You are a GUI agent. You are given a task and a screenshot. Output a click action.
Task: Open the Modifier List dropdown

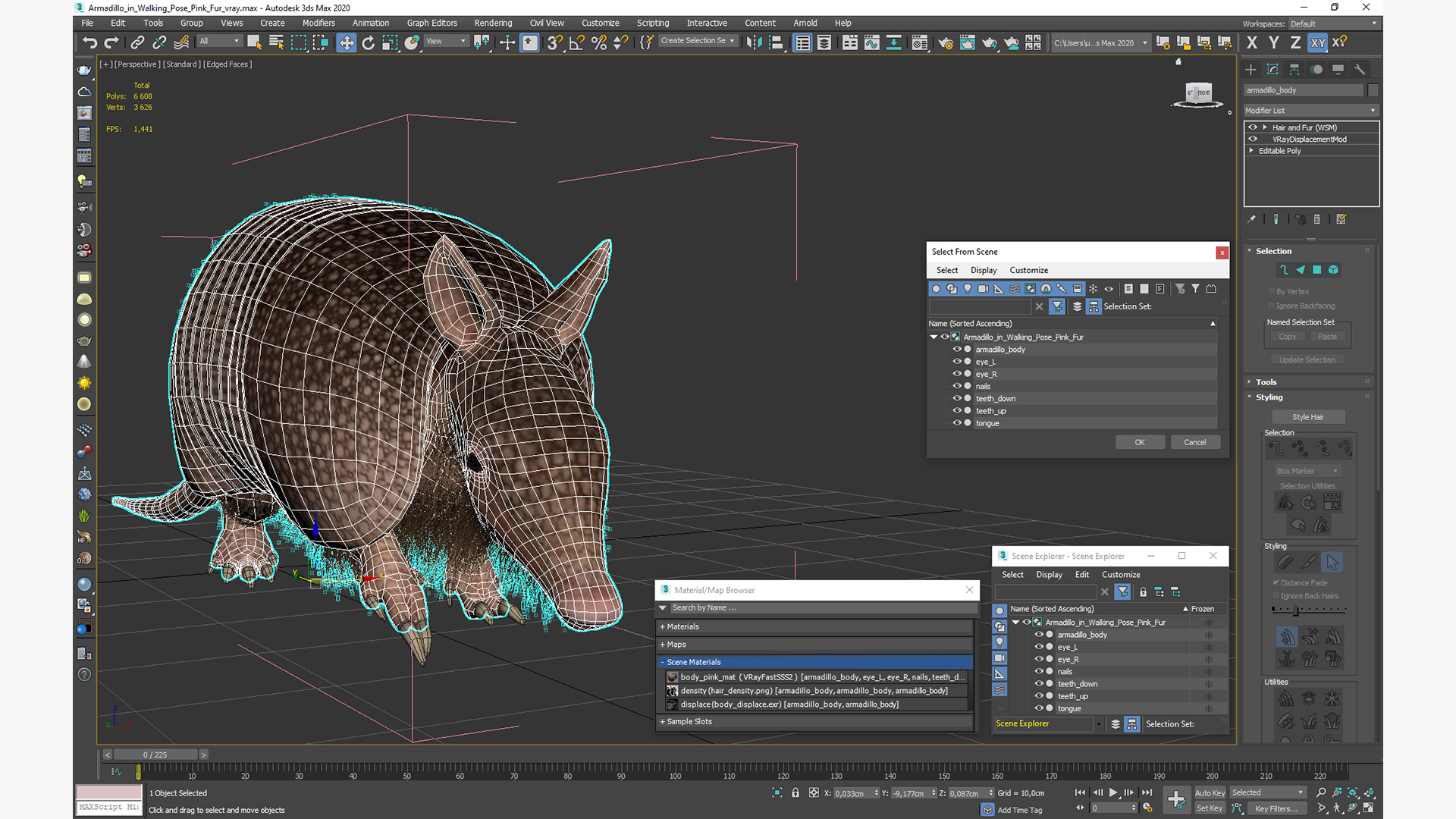tap(1311, 111)
